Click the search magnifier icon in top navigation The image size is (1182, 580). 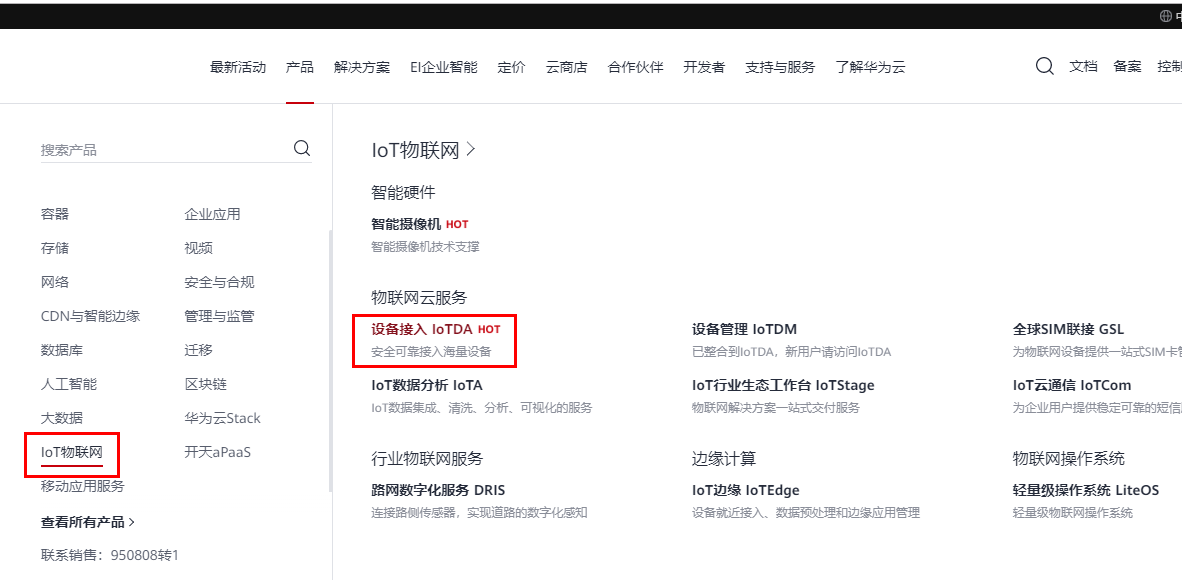[1044, 66]
